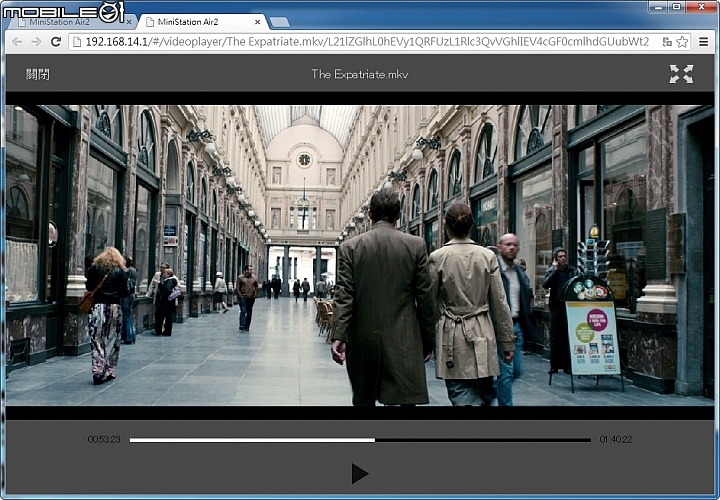Play the paused video
This screenshot has height=500, width=720.
[x=360, y=473]
